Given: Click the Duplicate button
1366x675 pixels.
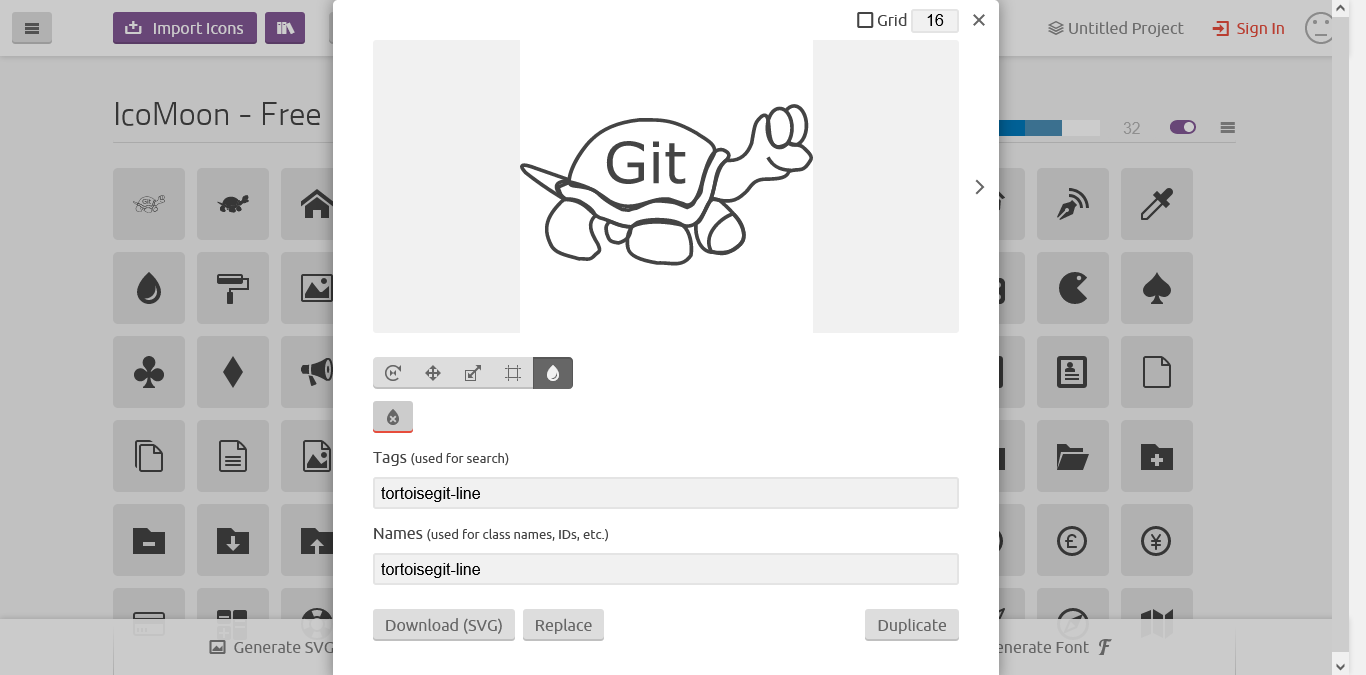Looking at the screenshot, I should point(912,625).
